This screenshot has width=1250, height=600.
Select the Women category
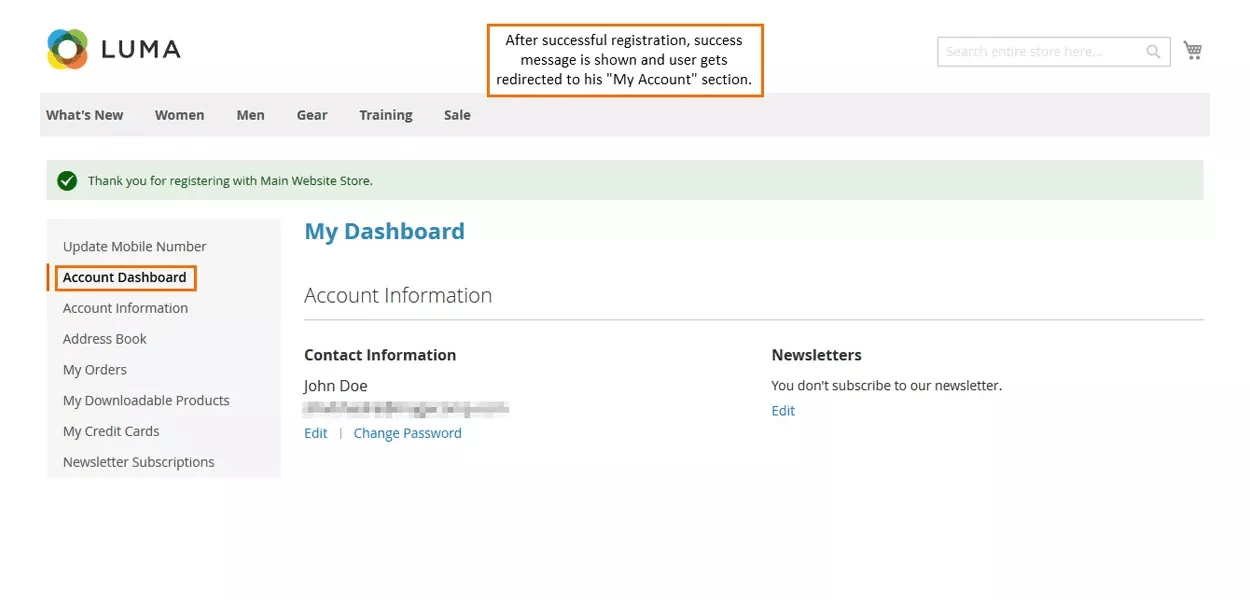coord(179,114)
